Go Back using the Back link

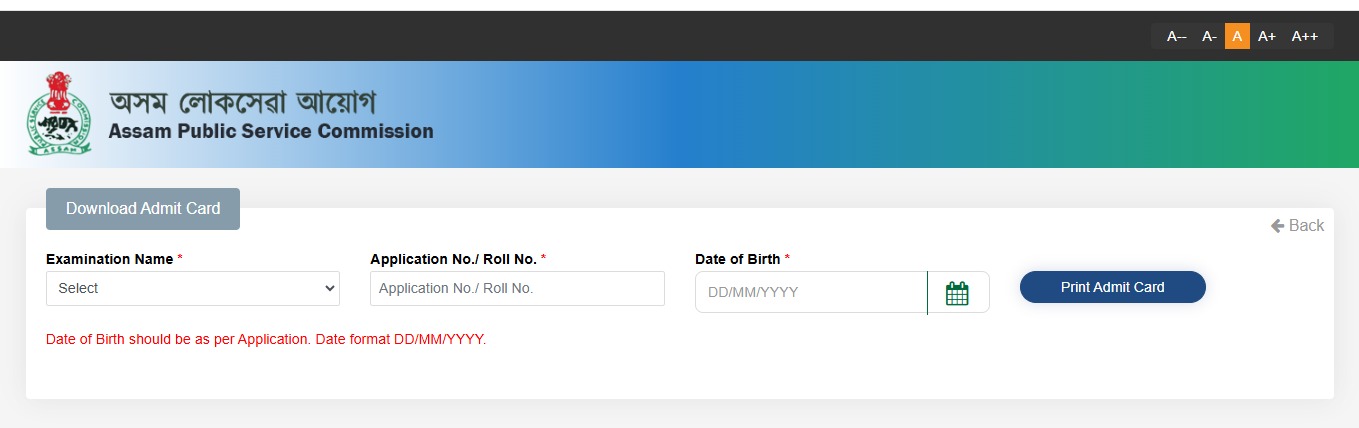click(1297, 226)
